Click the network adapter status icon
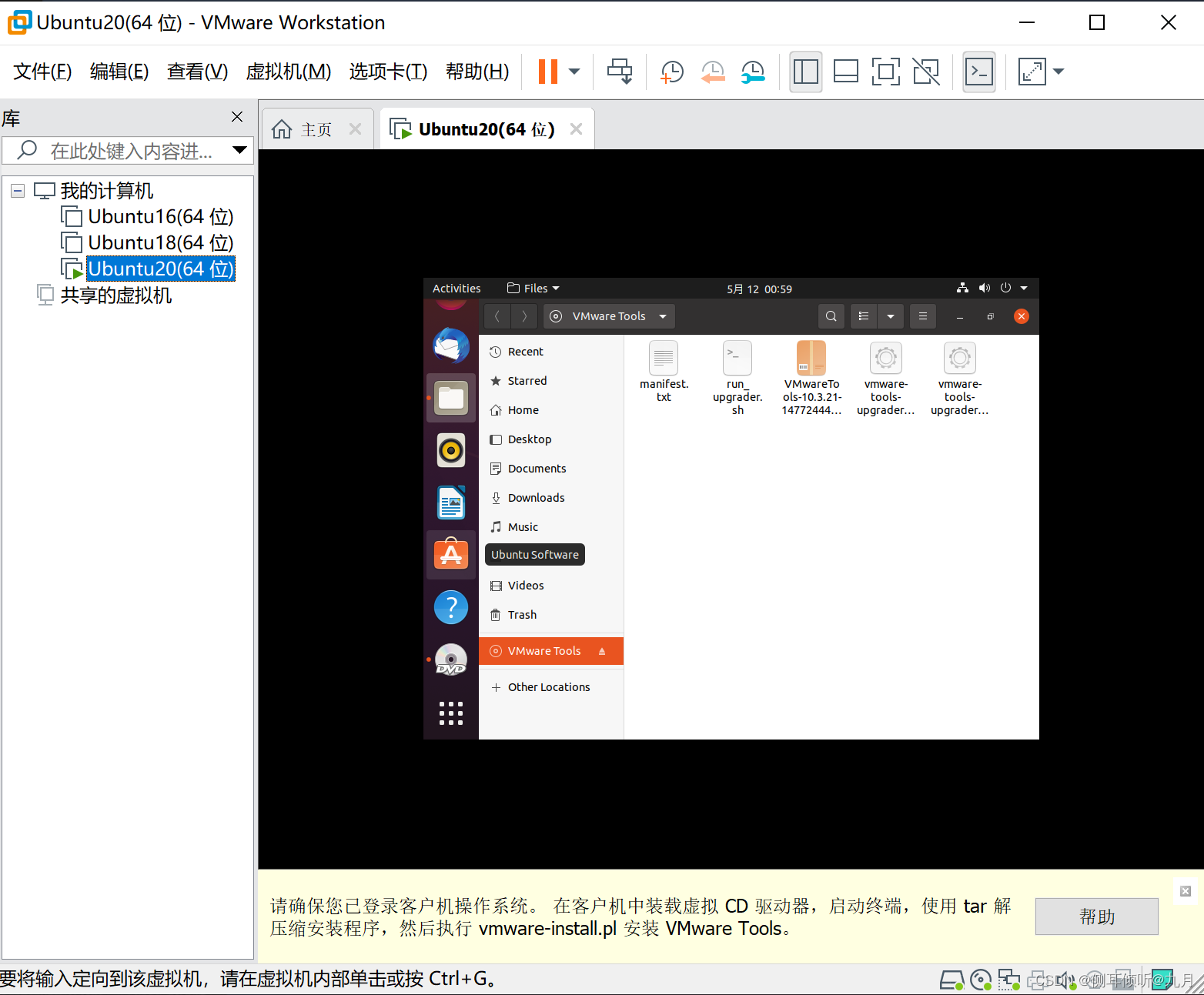 click(1010, 980)
